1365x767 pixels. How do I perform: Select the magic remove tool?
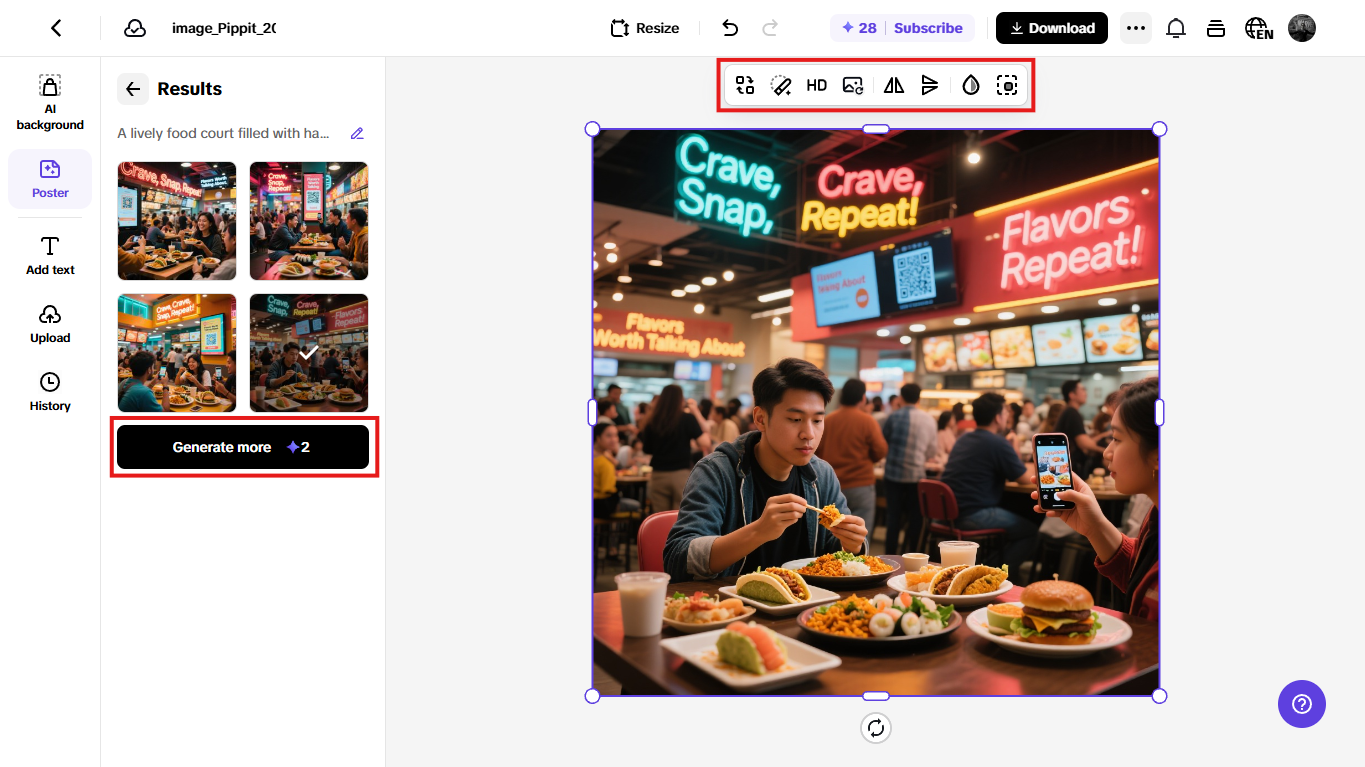pos(781,85)
